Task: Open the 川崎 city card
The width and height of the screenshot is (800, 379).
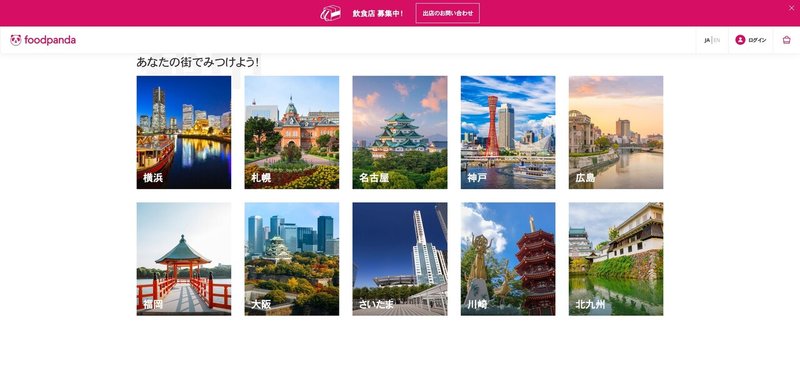Action: click(x=508, y=259)
